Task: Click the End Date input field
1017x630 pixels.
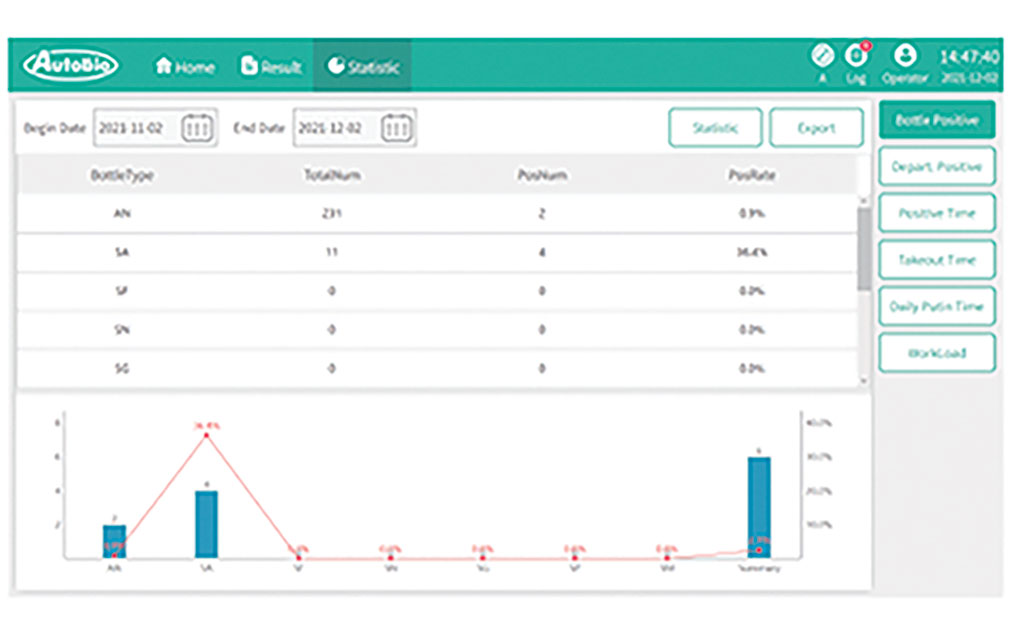Action: pyautogui.click(x=354, y=128)
